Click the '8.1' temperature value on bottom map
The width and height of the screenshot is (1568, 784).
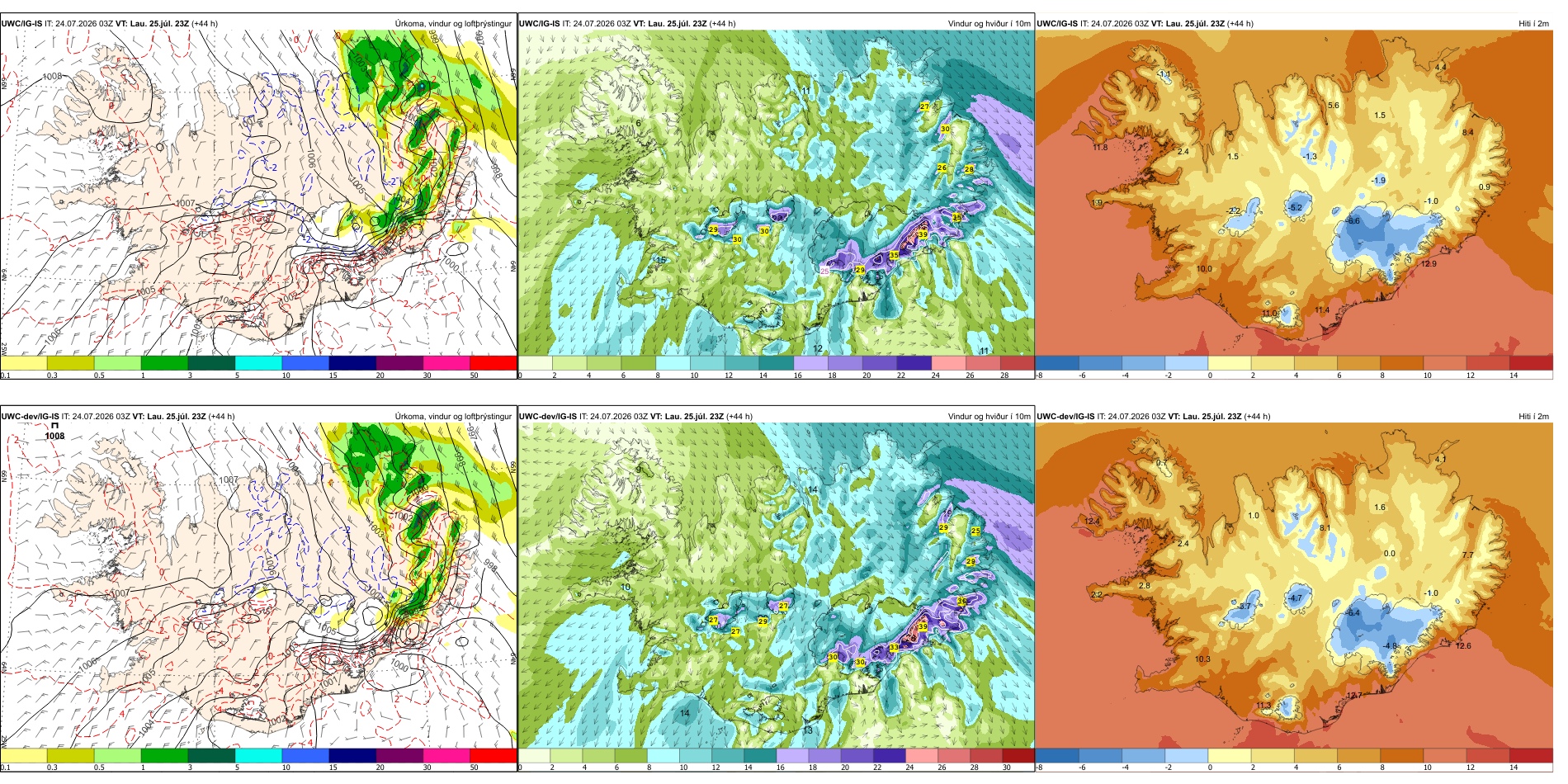pyautogui.click(x=1325, y=528)
